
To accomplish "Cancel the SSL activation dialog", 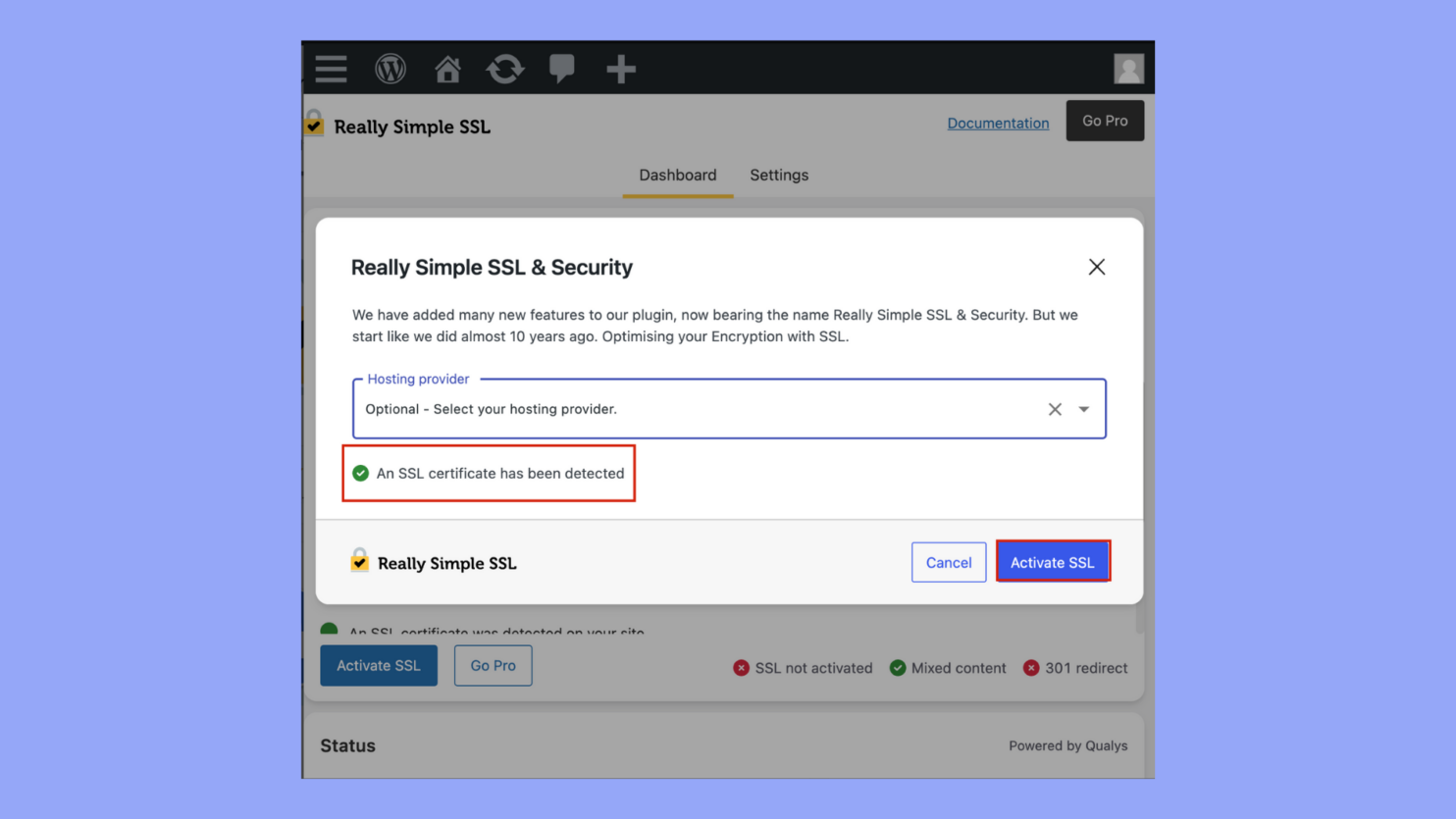I will pyautogui.click(x=948, y=562).
